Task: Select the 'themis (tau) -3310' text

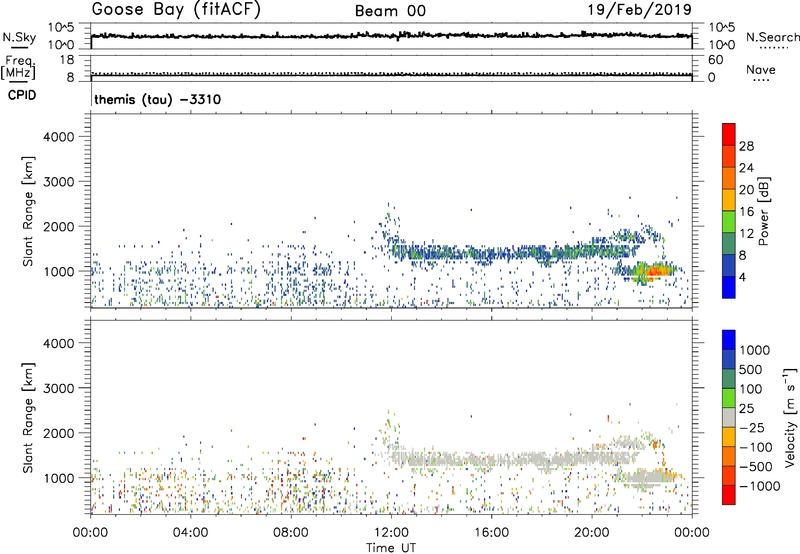Action: click(x=158, y=99)
